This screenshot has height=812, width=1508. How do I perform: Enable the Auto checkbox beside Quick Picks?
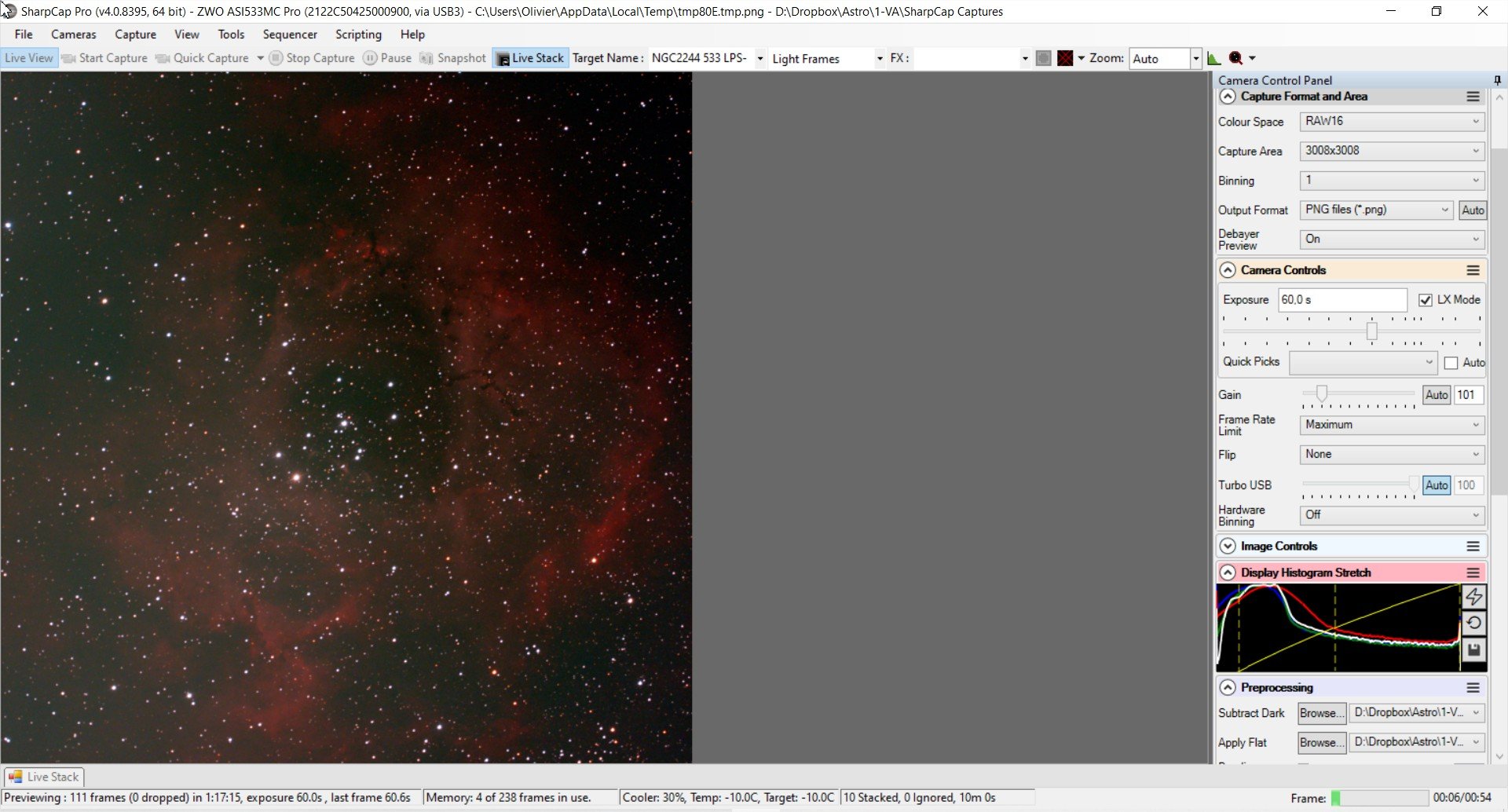click(x=1451, y=363)
